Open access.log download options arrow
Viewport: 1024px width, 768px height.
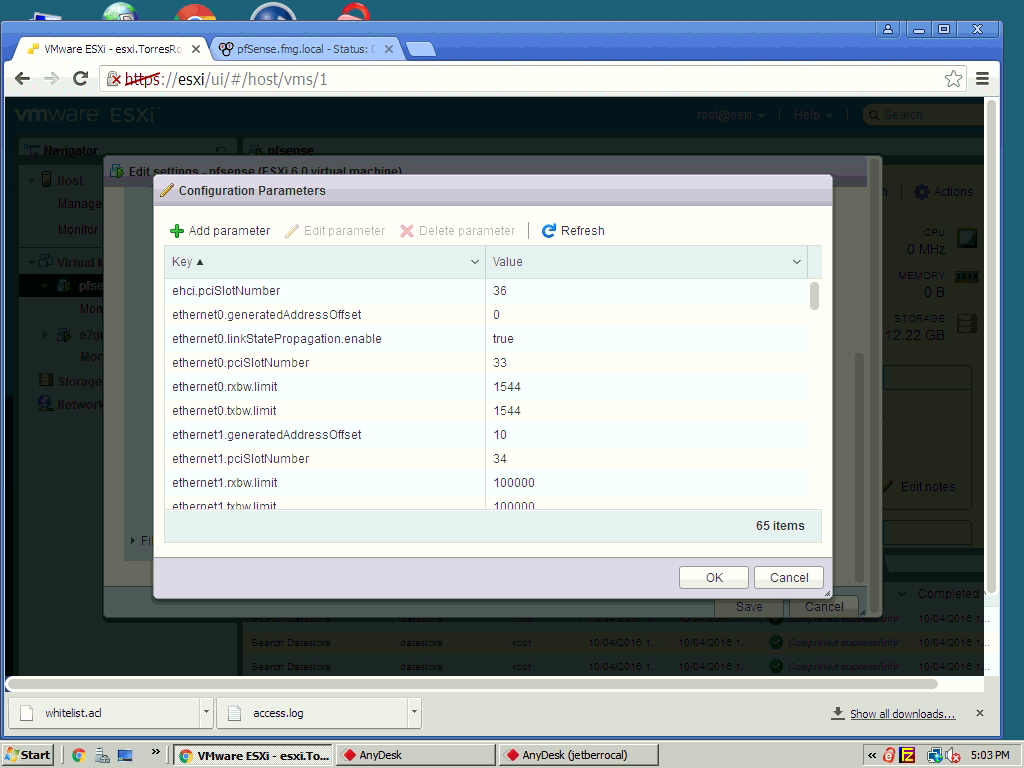click(414, 712)
